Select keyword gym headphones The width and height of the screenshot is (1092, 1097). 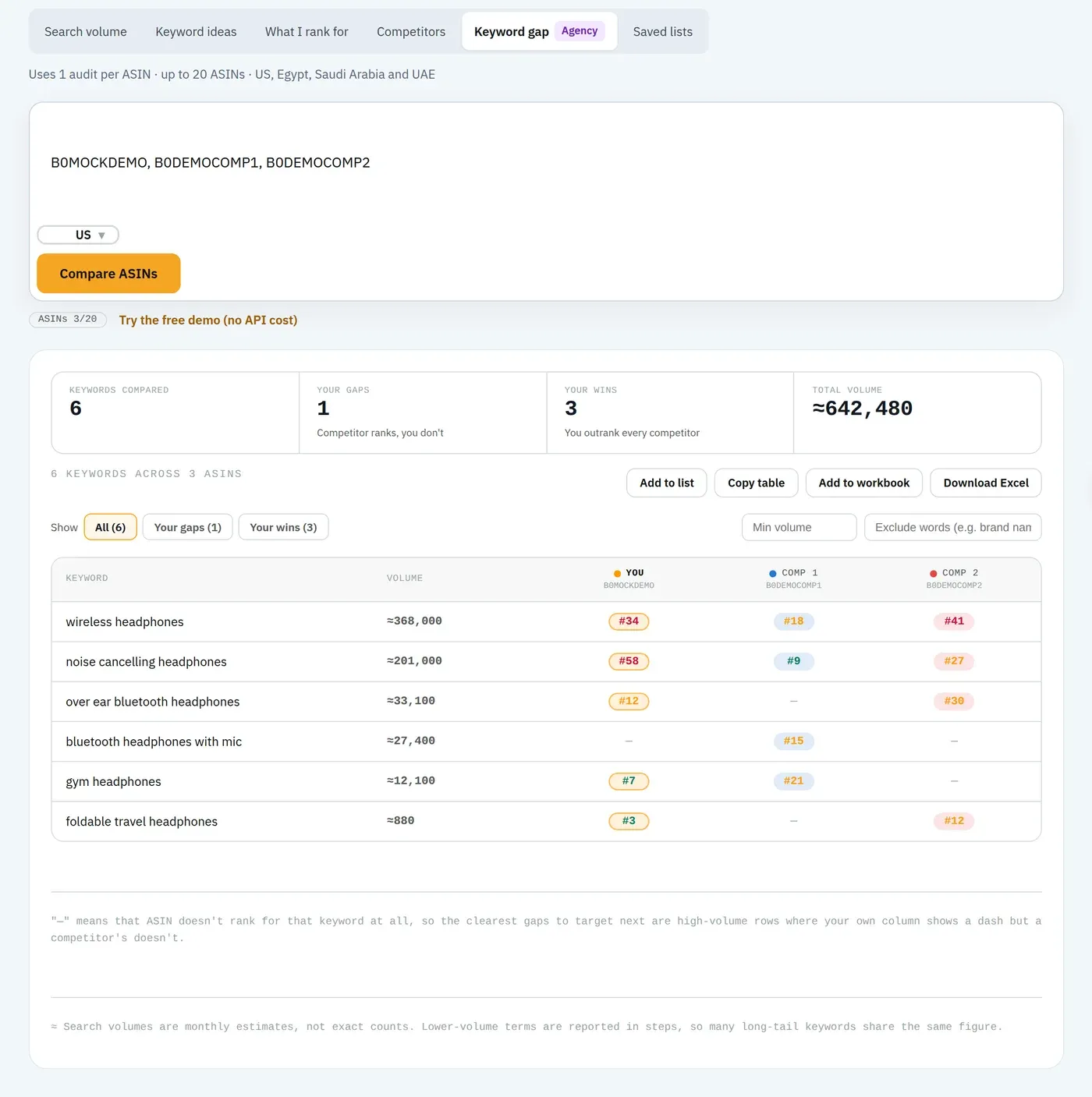coord(113,781)
